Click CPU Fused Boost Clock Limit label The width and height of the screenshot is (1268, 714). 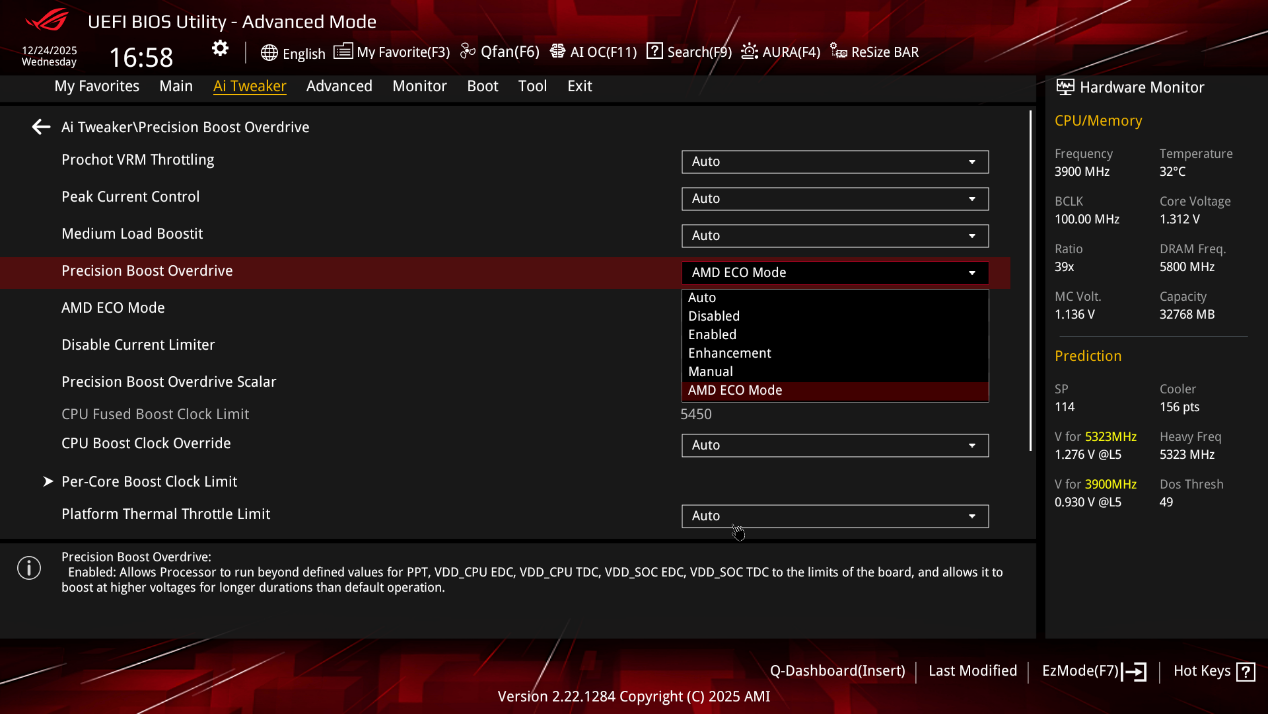[155, 414]
